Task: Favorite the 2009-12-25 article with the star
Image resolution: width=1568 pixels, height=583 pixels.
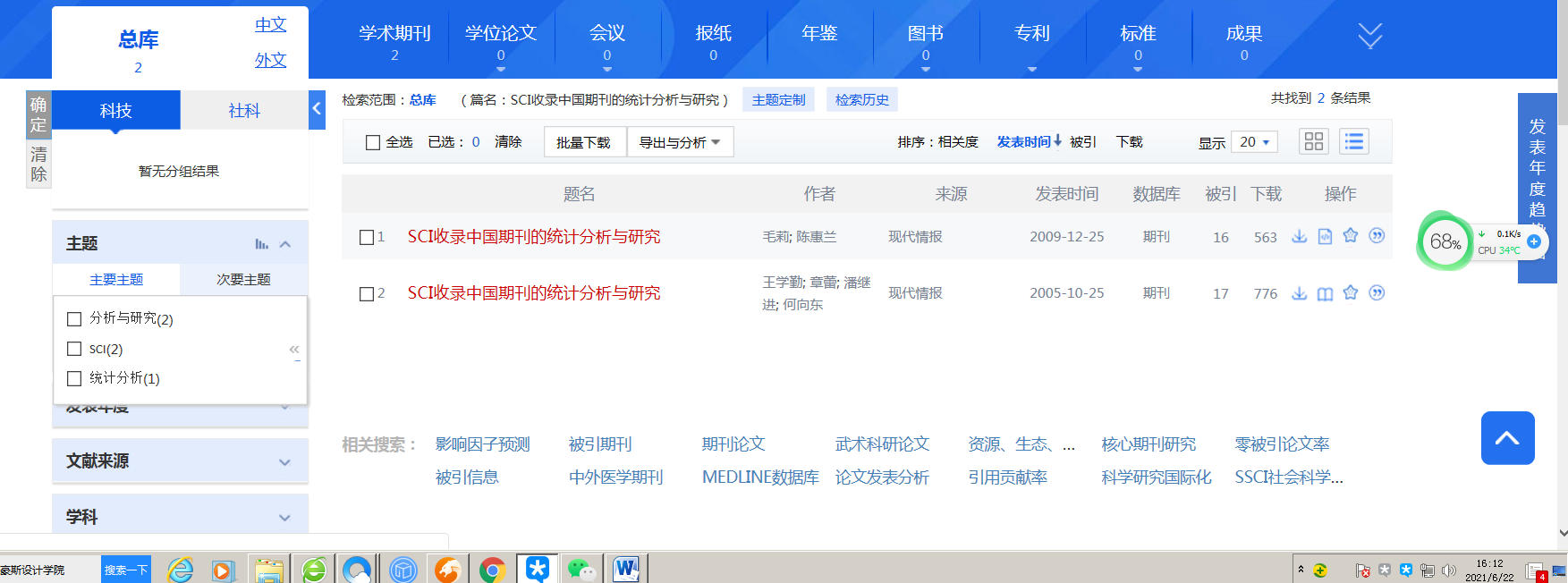Action: (1351, 235)
